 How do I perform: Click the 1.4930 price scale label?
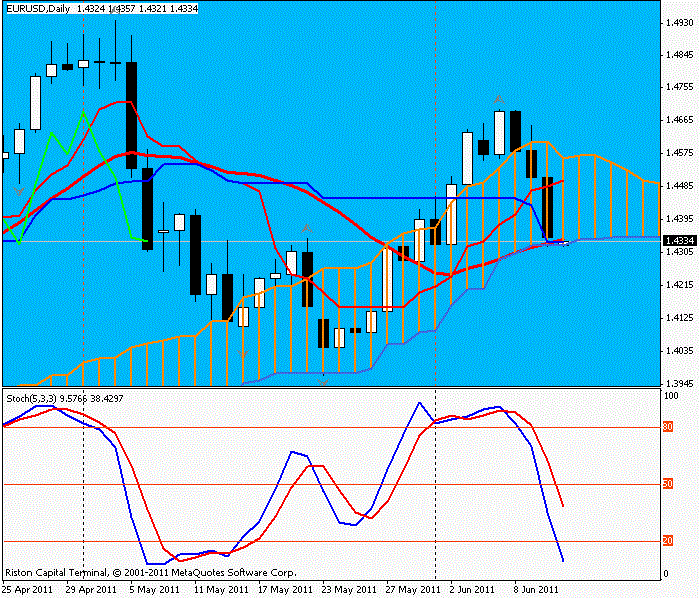[679, 22]
